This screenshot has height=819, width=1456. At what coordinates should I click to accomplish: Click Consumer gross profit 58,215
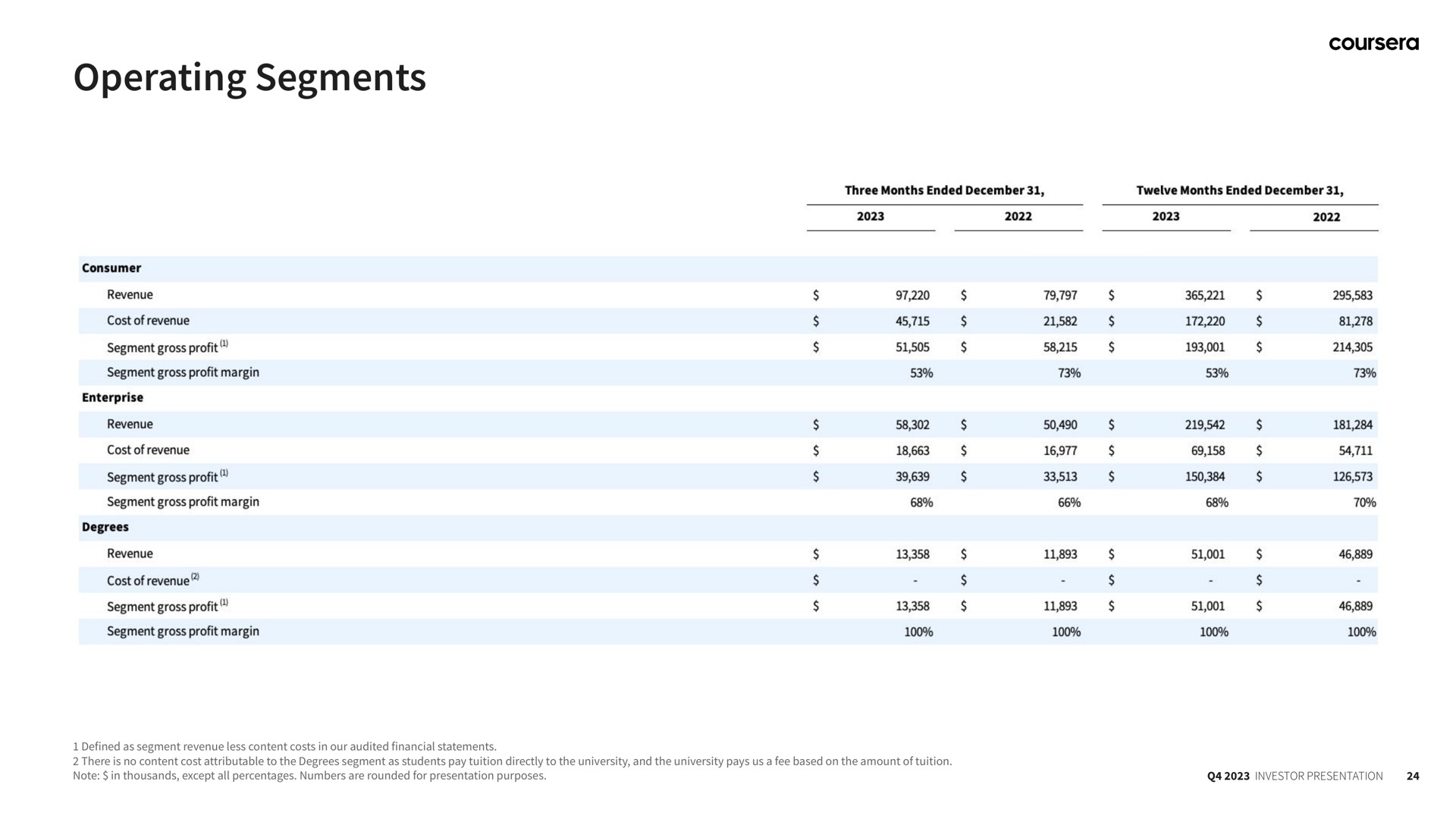(x=1060, y=347)
